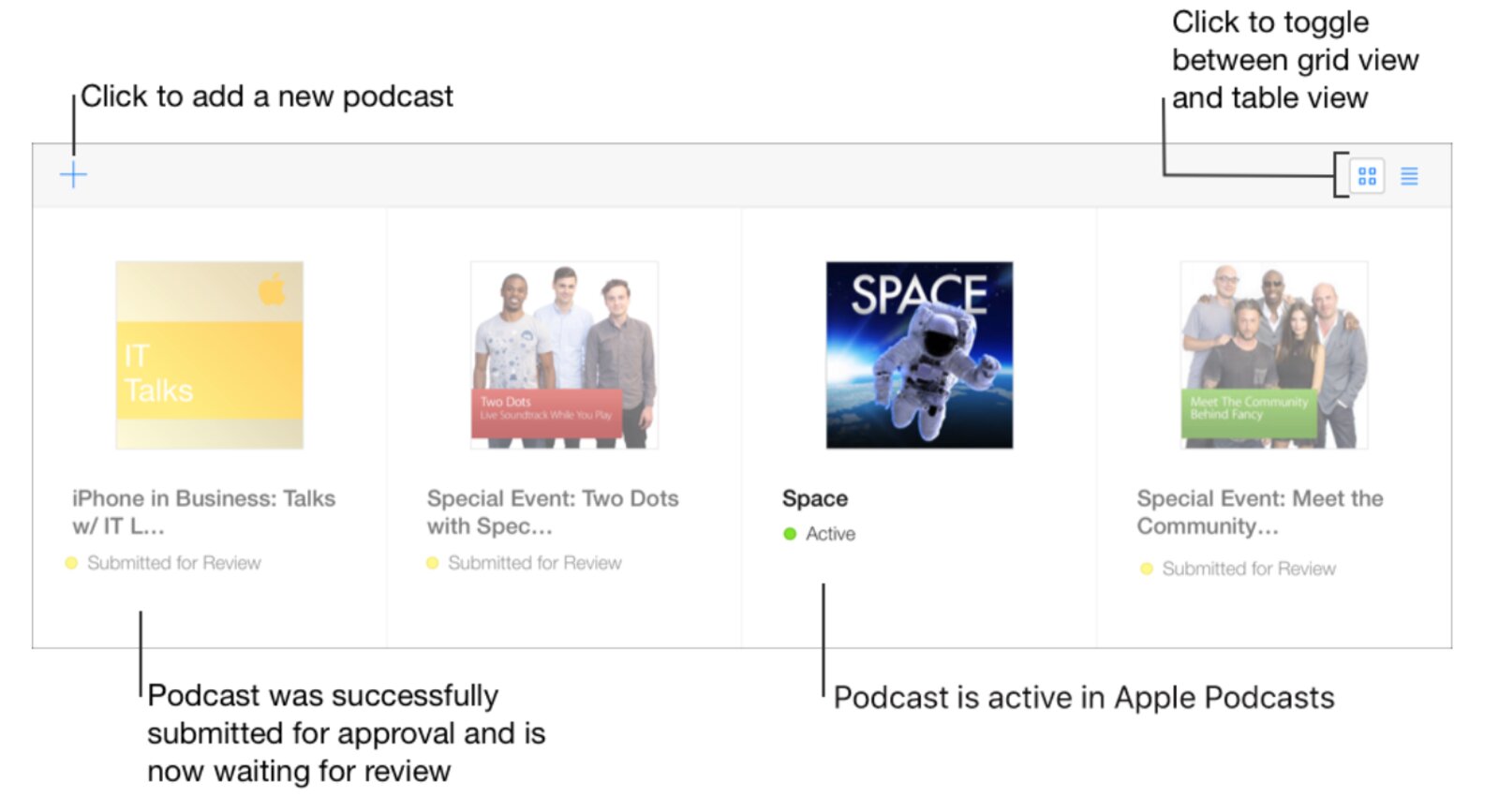Viewport: 1499px width, 812px height.
Task: Open iPhone in Business: Talks podcast title
Action: click(203, 511)
